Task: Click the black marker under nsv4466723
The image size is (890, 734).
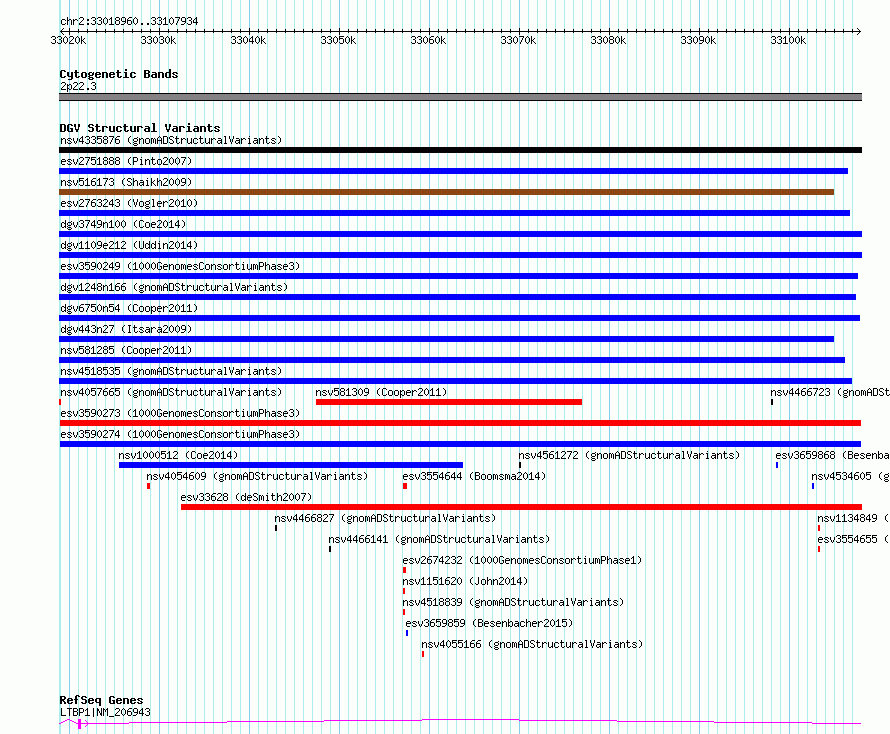Action: pos(772,402)
